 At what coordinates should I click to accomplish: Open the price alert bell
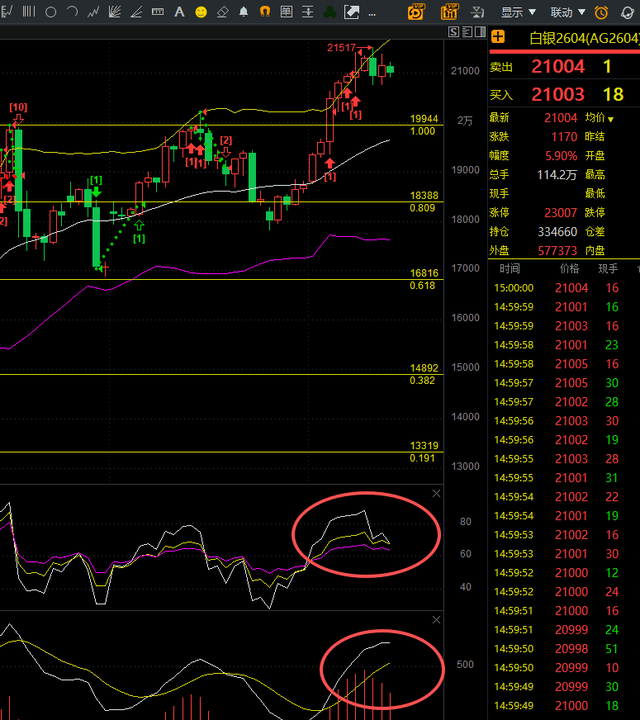pos(243,12)
